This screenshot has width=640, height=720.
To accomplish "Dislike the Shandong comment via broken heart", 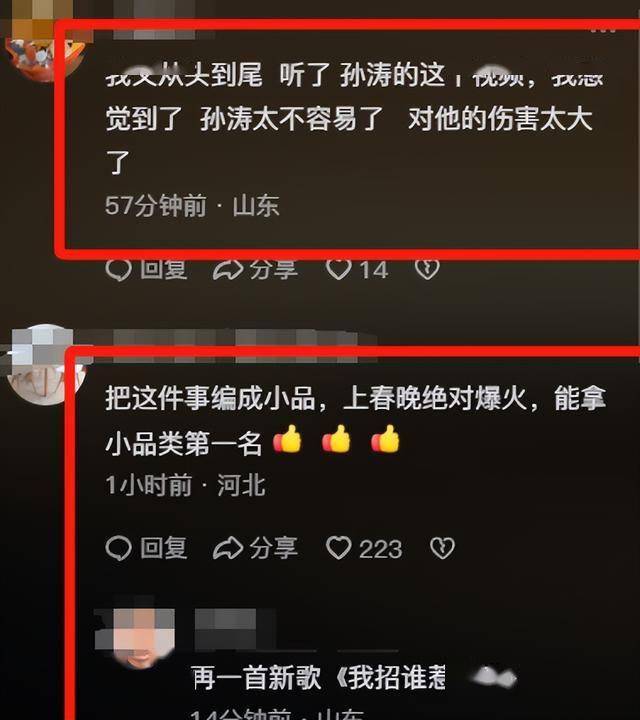I will (x=427, y=269).
